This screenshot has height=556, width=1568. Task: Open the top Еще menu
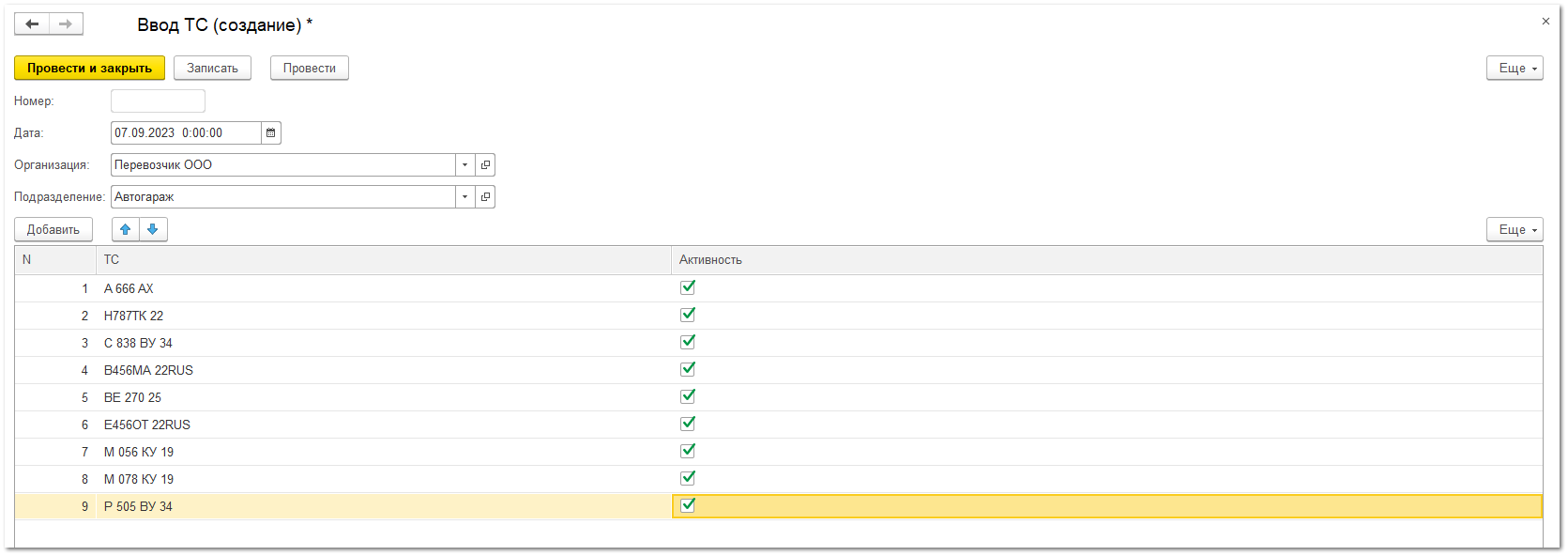point(1514,69)
